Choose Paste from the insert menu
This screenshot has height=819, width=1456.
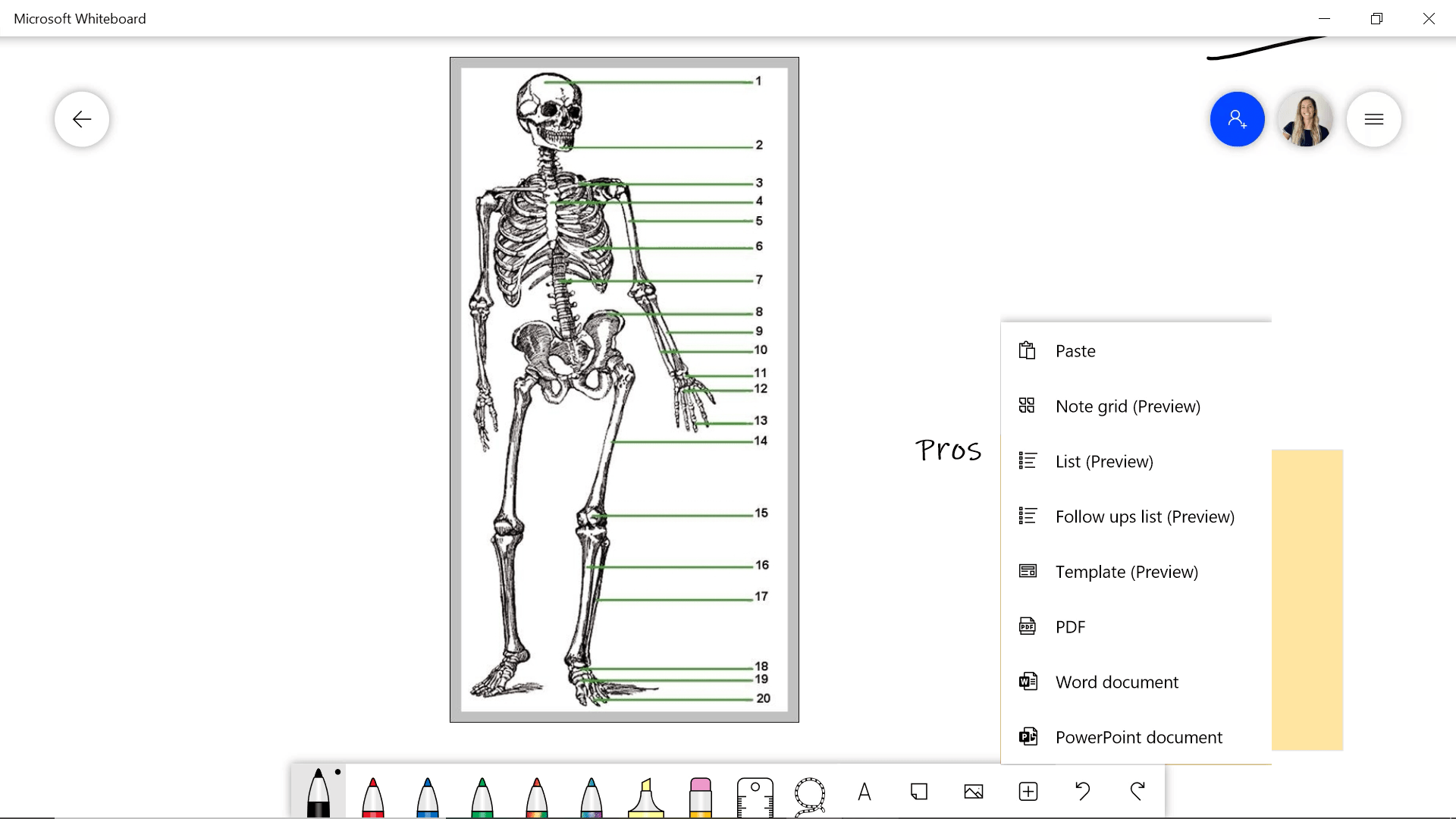pyautogui.click(x=1136, y=351)
